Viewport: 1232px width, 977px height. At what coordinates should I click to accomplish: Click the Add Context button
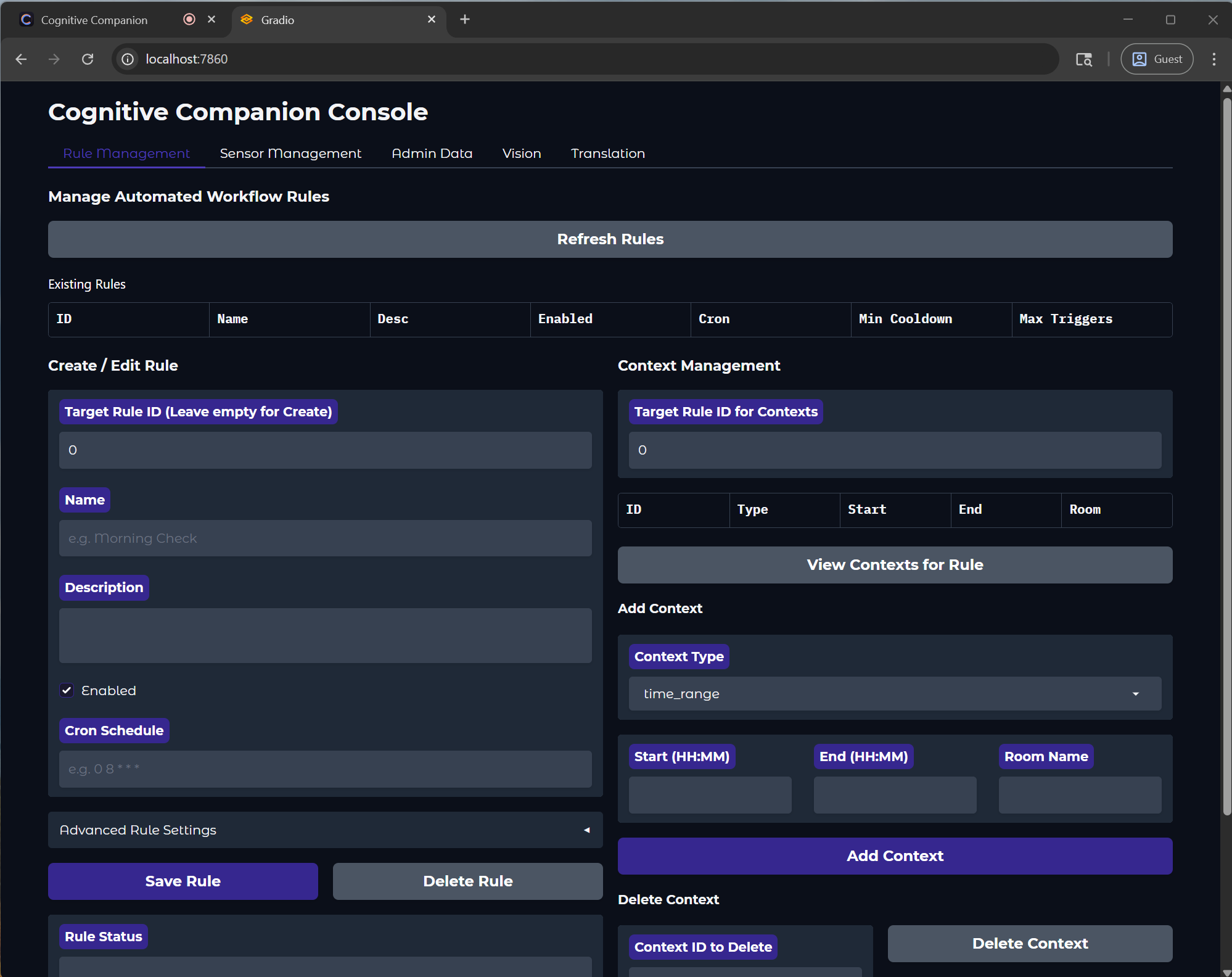[x=895, y=856]
